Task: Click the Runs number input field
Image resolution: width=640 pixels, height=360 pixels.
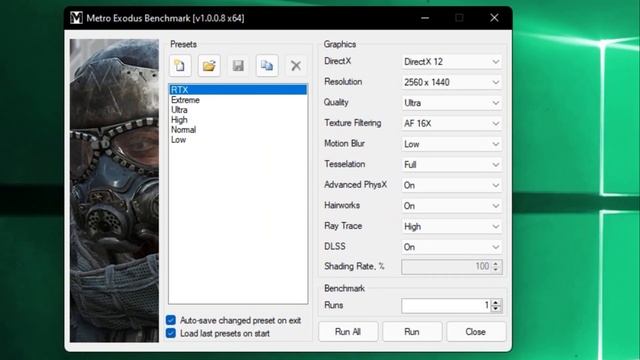Action: pyautogui.click(x=446, y=305)
